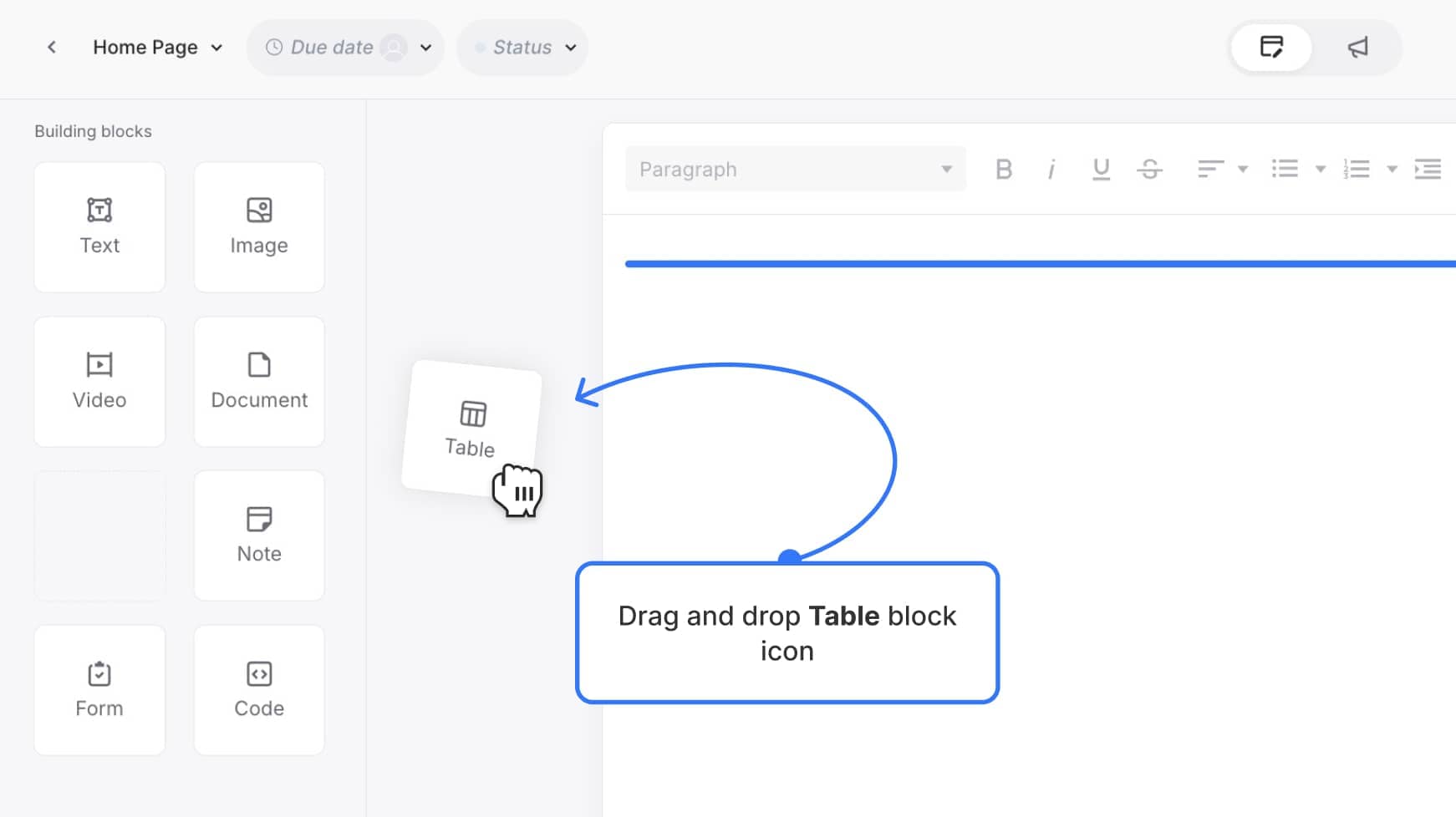
Task: Click the text alignment icon
Action: 1210,170
